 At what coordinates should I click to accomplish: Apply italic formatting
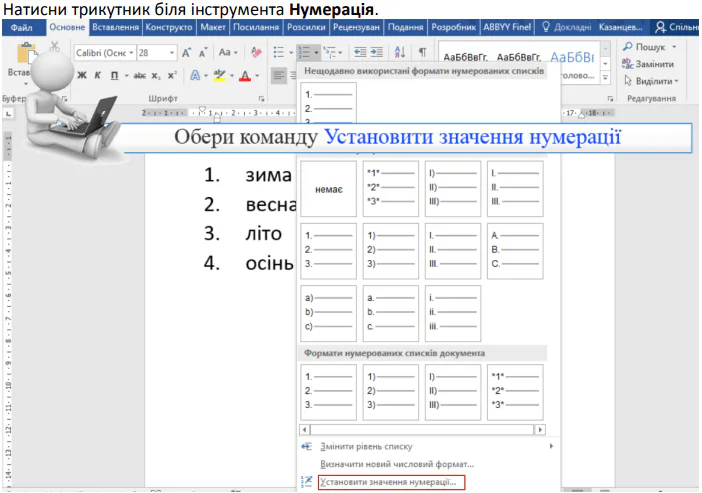pyautogui.click(x=98, y=75)
